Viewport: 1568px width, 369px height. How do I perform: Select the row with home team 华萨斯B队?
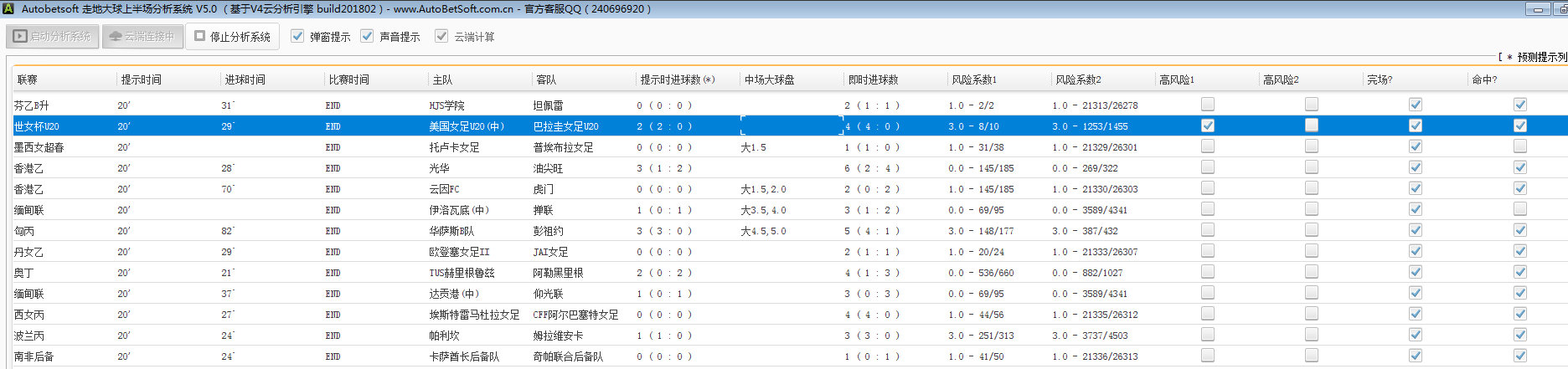(451, 231)
